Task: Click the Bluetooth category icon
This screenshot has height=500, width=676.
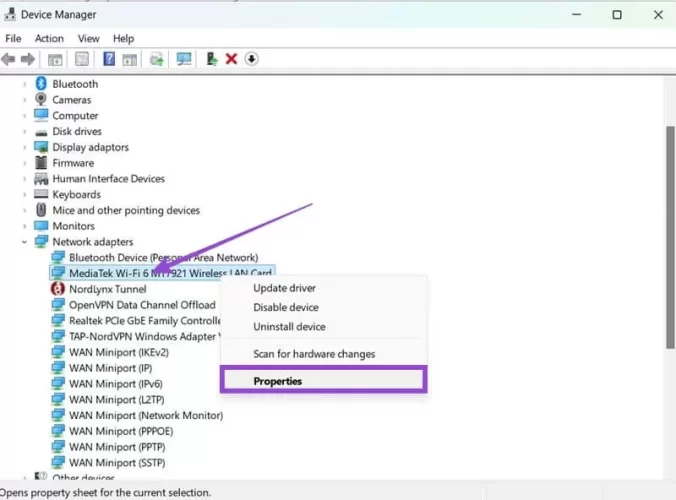Action: click(41, 84)
